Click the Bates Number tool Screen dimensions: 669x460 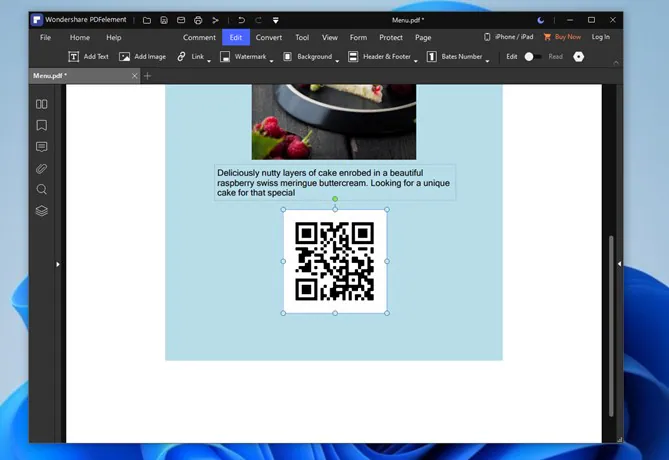coord(455,56)
